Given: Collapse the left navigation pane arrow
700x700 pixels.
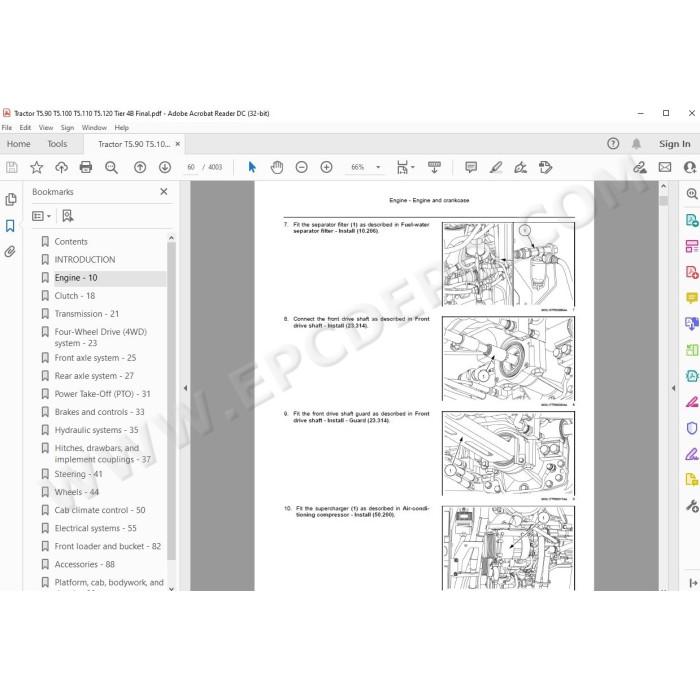Looking at the screenshot, I should click(185, 388).
